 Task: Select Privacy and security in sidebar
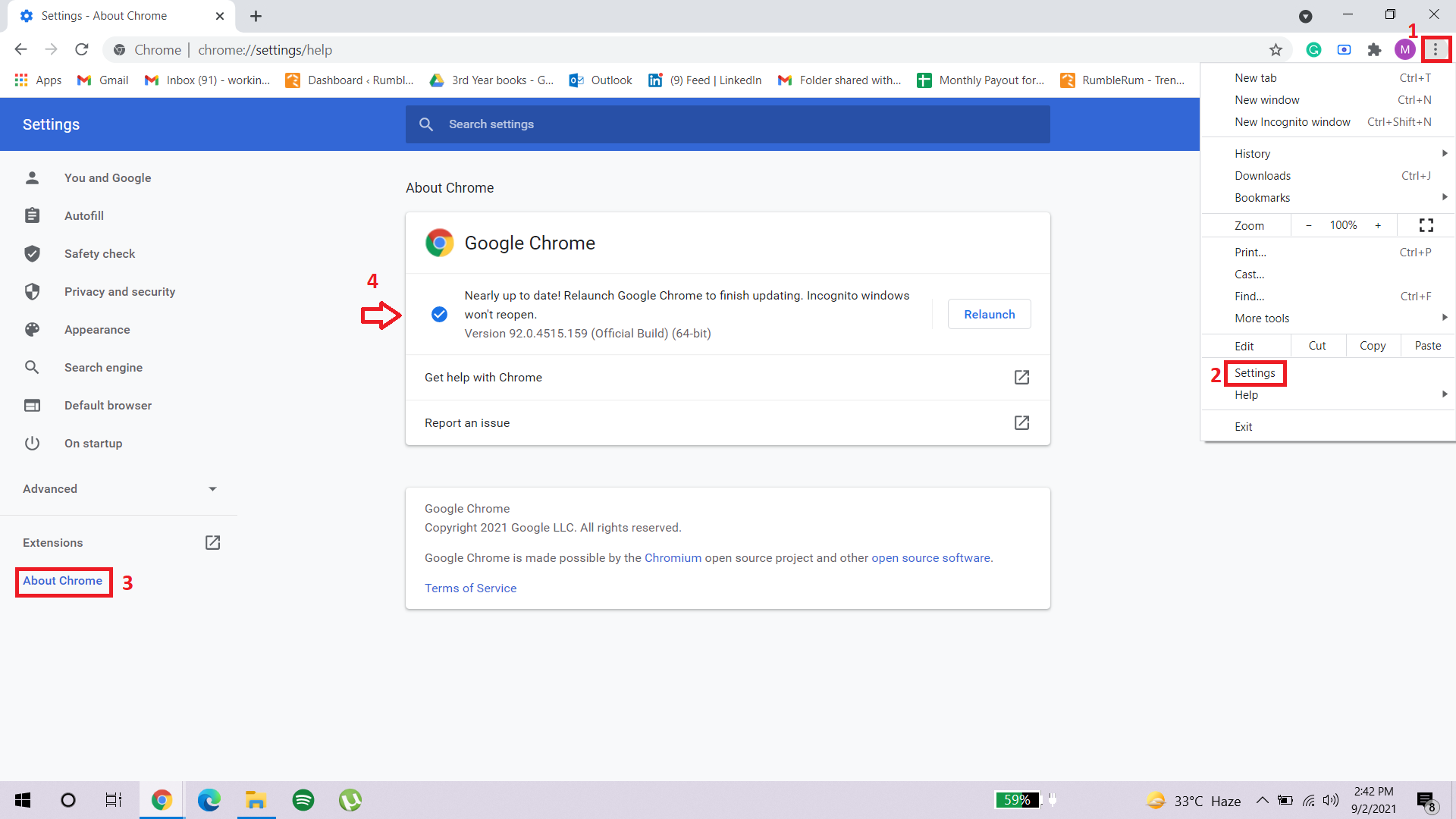coord(121,292)
